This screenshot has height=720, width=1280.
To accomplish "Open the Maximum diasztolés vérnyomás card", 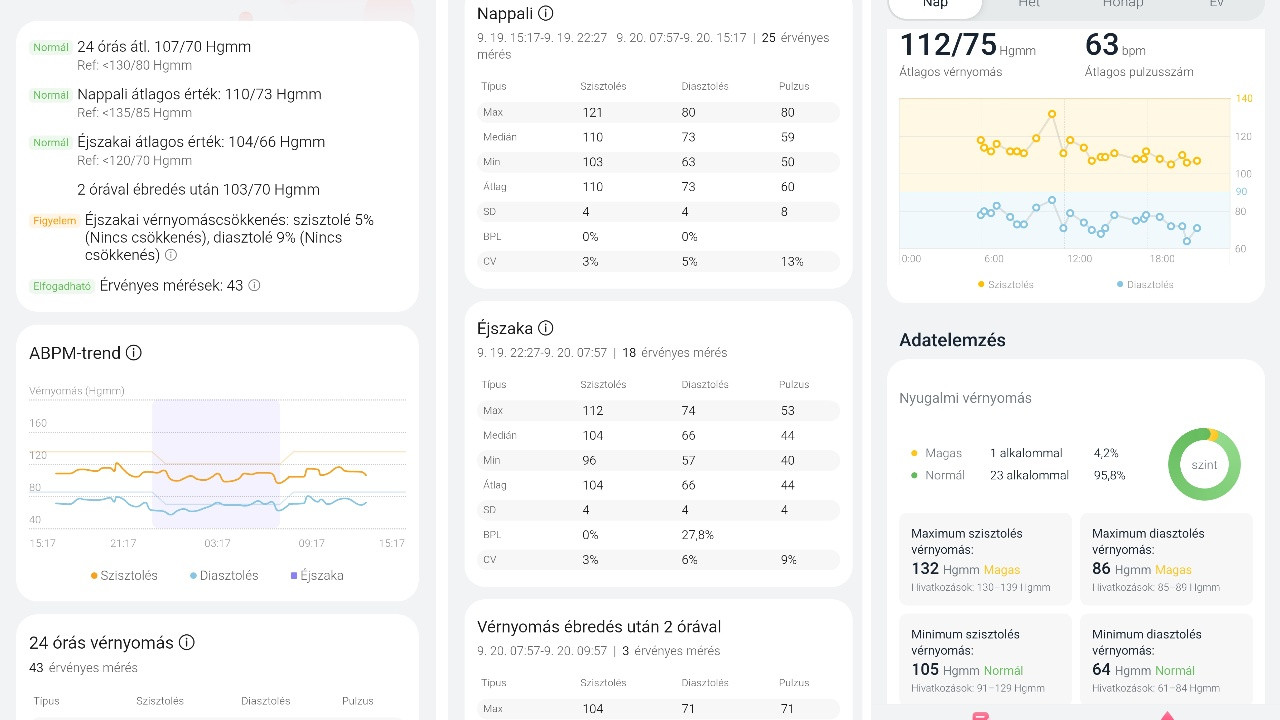I will coord(1166,559).
